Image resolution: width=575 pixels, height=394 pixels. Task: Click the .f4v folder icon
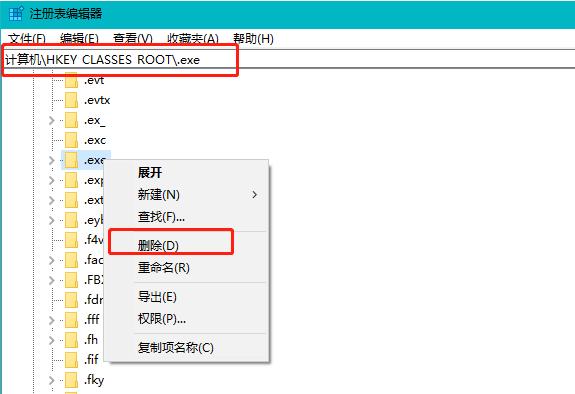[71, 240]
